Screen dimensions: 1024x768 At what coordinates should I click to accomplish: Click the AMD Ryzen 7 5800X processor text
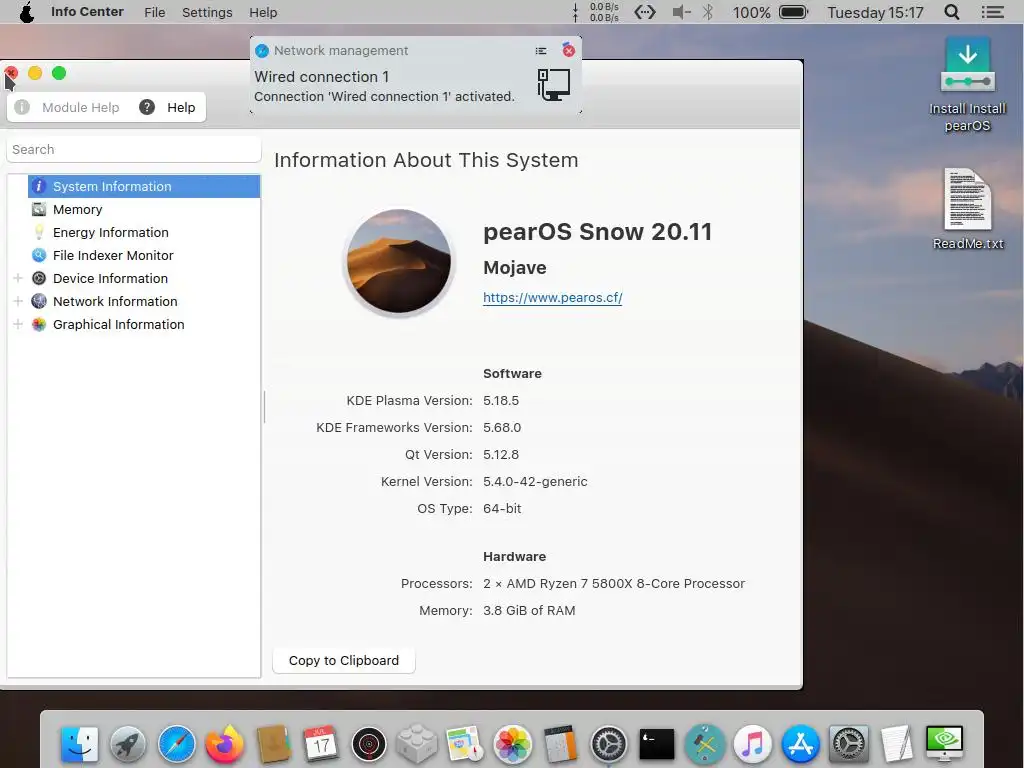click(x=614, y=584)
